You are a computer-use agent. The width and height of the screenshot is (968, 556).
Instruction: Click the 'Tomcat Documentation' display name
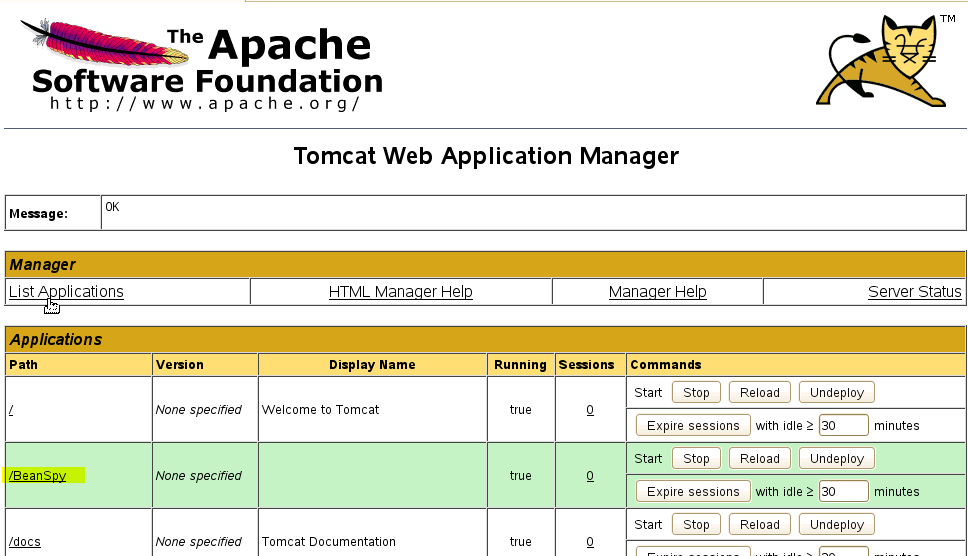tap(328, 541)
